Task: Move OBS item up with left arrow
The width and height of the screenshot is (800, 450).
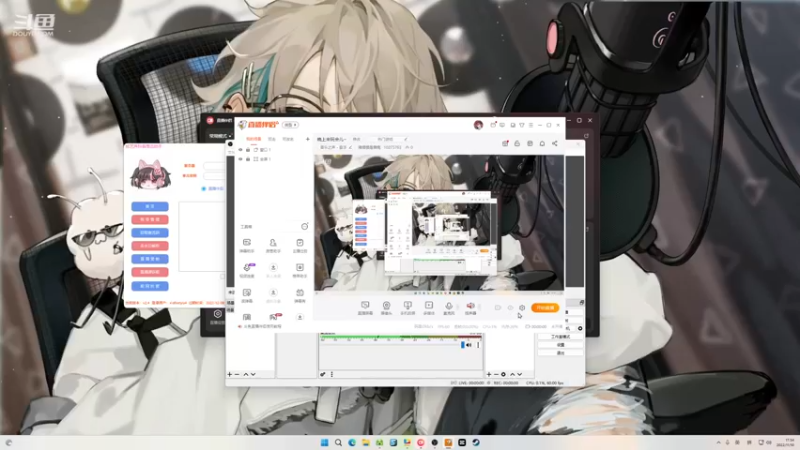Action: (246, 374)
